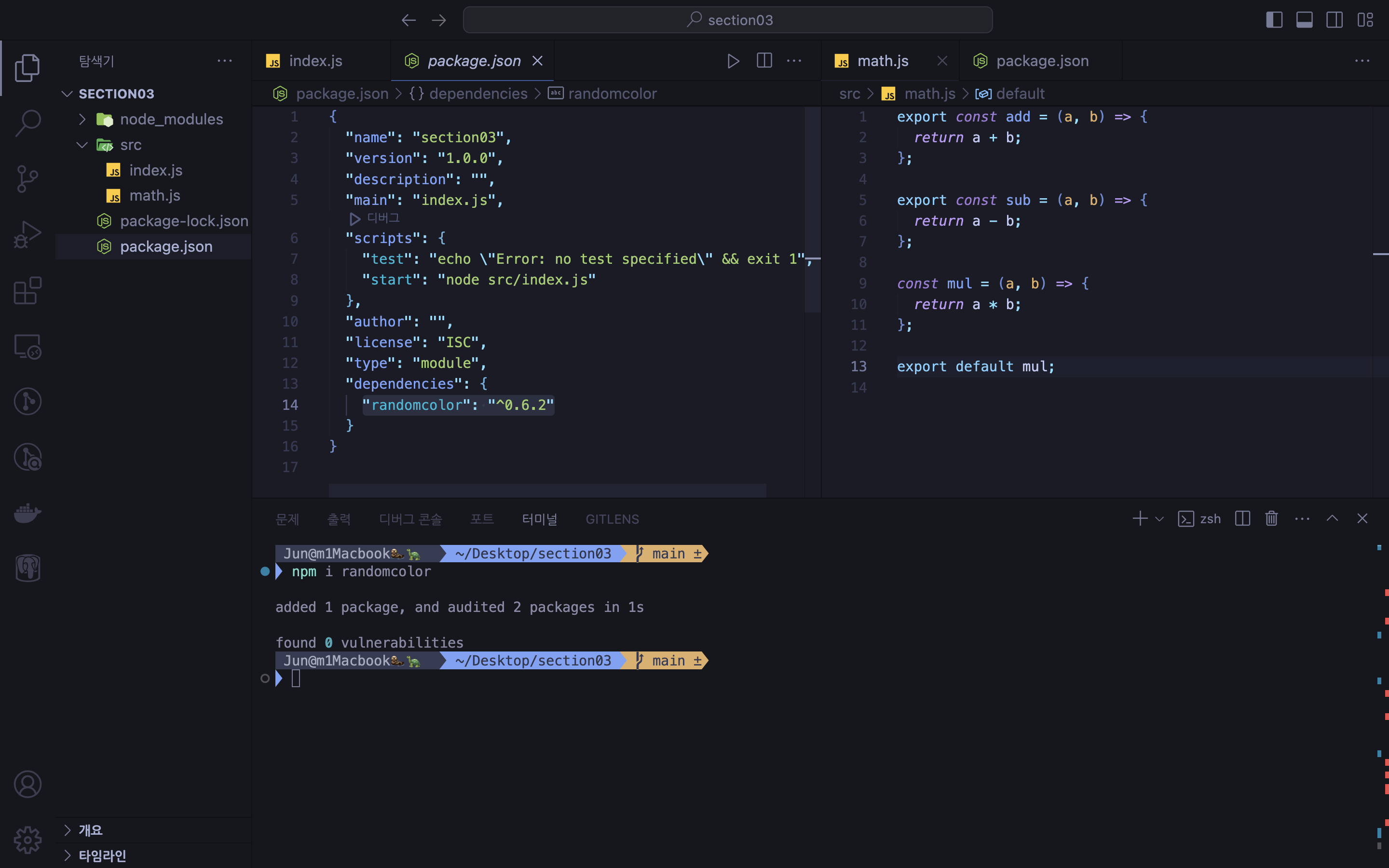Open the Run and Debug view
This screenshot has width=1389, height=868.
[27, 234]
